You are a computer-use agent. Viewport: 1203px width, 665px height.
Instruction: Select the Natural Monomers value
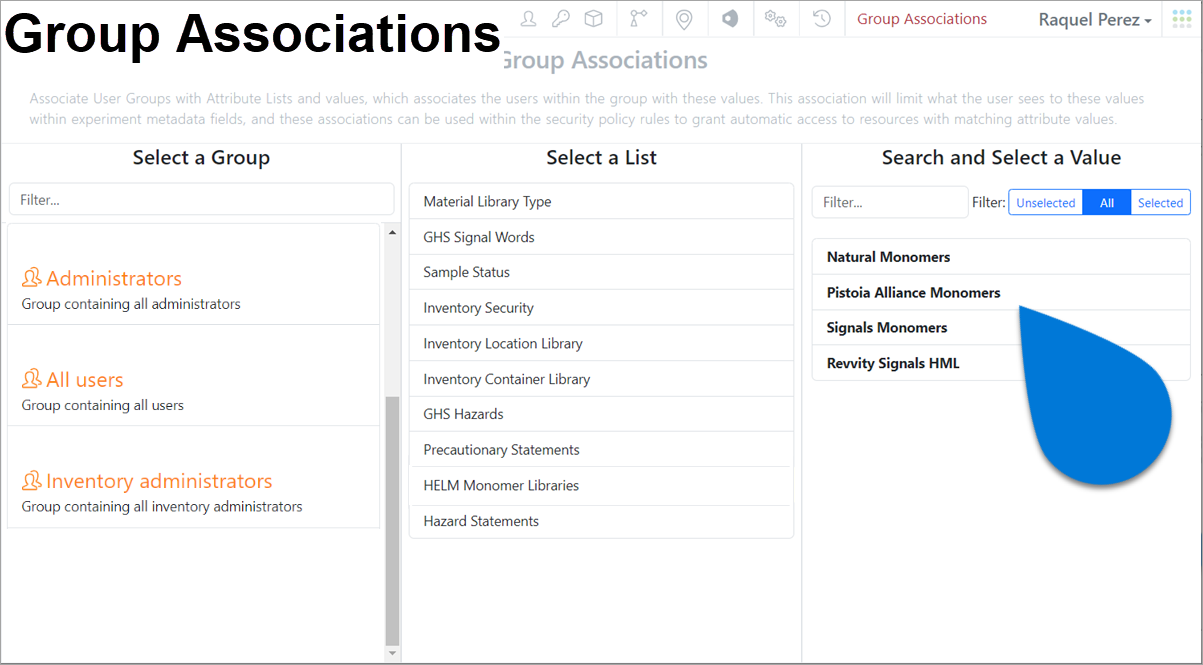pyautogui.click(x=1001, y=257)
